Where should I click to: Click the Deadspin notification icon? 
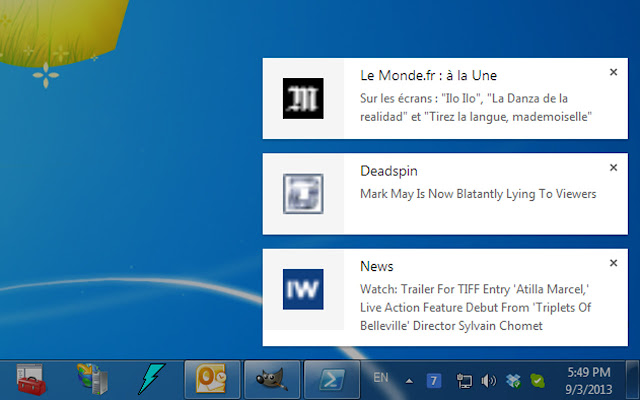point(303,194)
